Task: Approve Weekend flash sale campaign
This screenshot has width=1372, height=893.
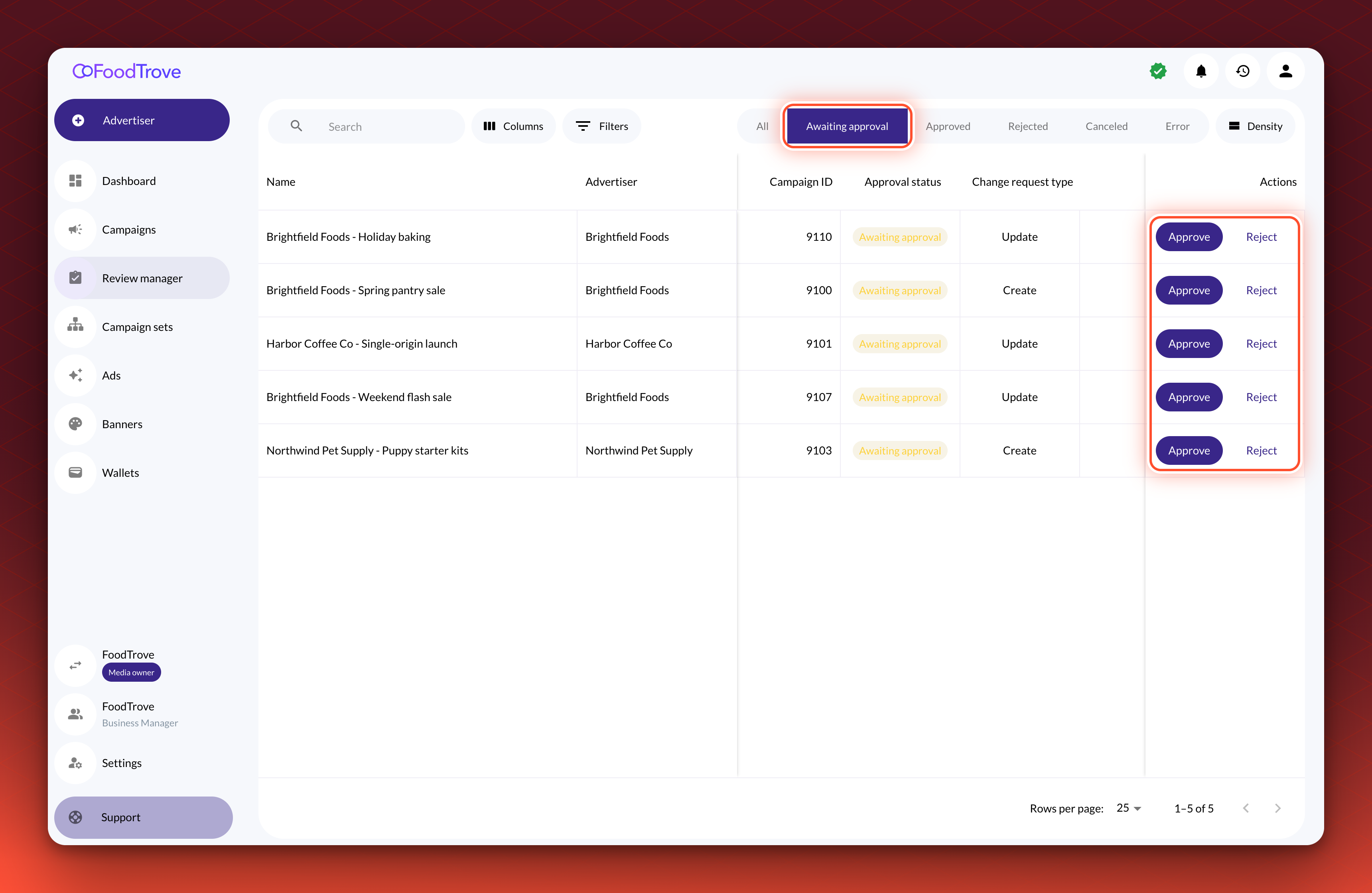Action: pos(1189,397)
